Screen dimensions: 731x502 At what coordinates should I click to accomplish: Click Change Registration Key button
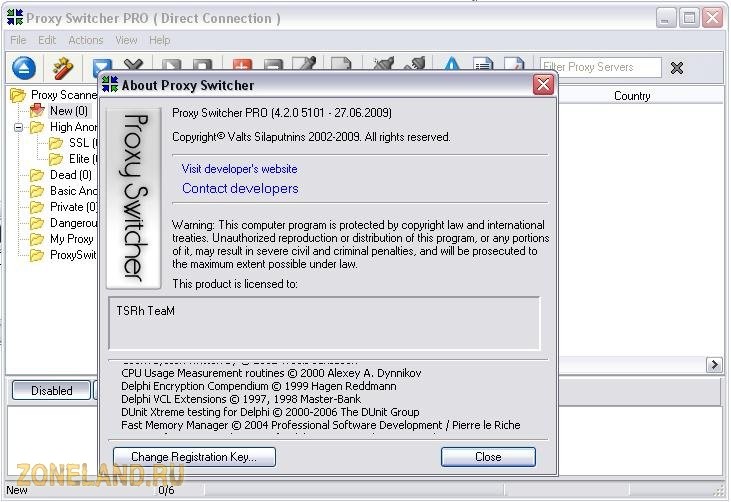194,457
